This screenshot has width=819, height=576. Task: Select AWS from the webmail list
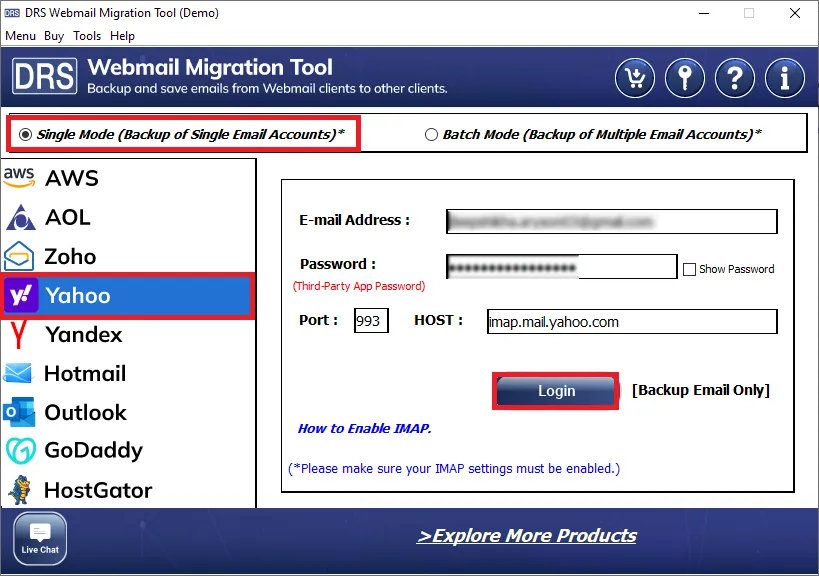point(128,178)
